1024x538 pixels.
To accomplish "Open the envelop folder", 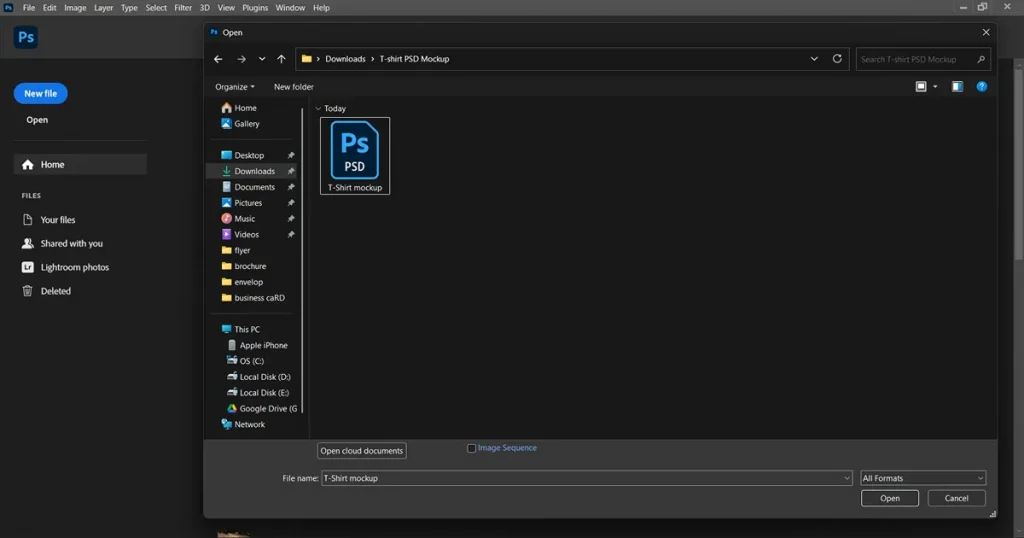I will click(x=242, y=282).
